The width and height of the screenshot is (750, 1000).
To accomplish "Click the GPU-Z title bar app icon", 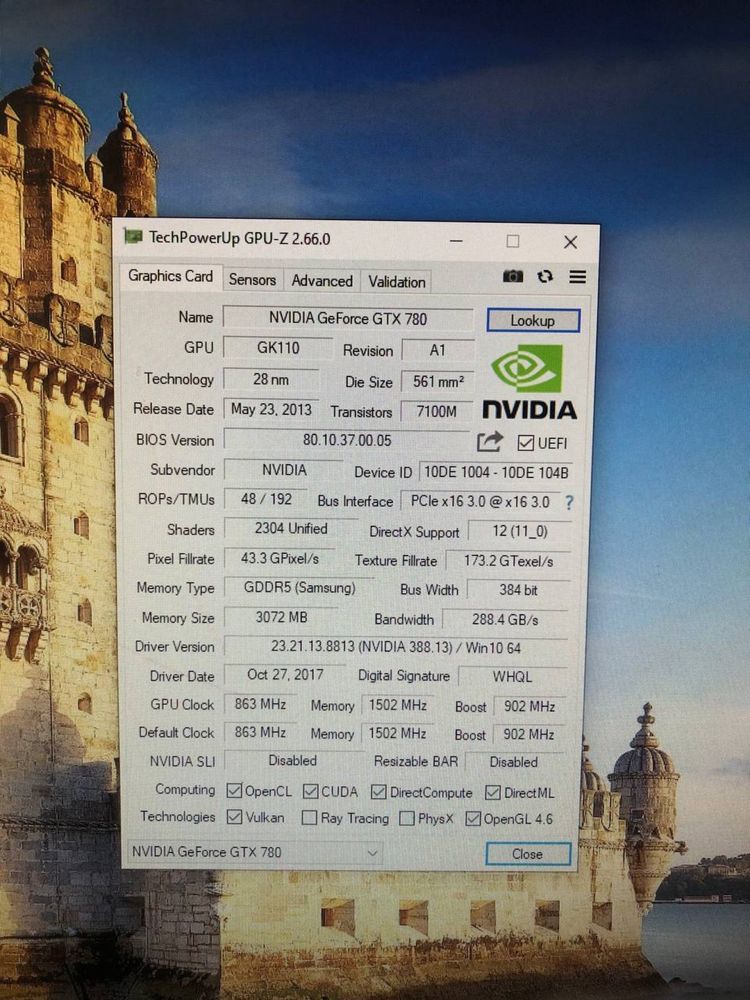I will click(x=133, y=237).
